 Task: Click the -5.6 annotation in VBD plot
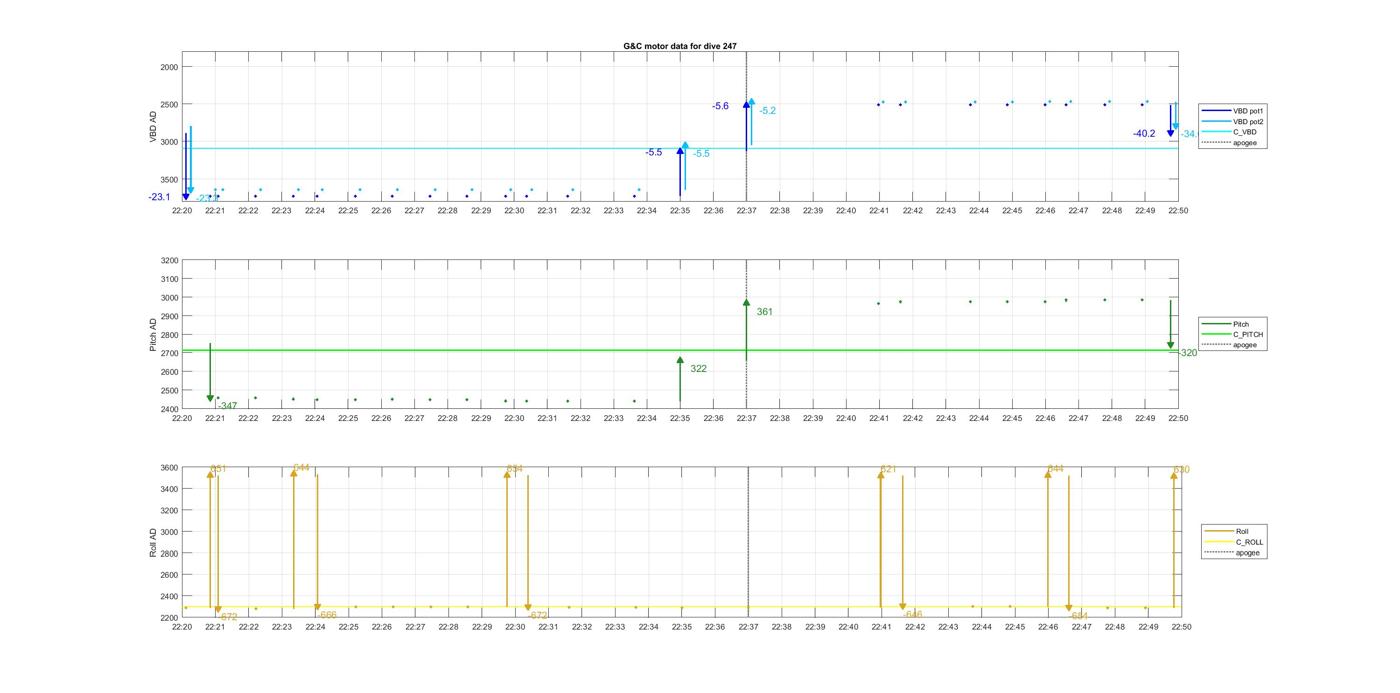(x=720, y=106)
